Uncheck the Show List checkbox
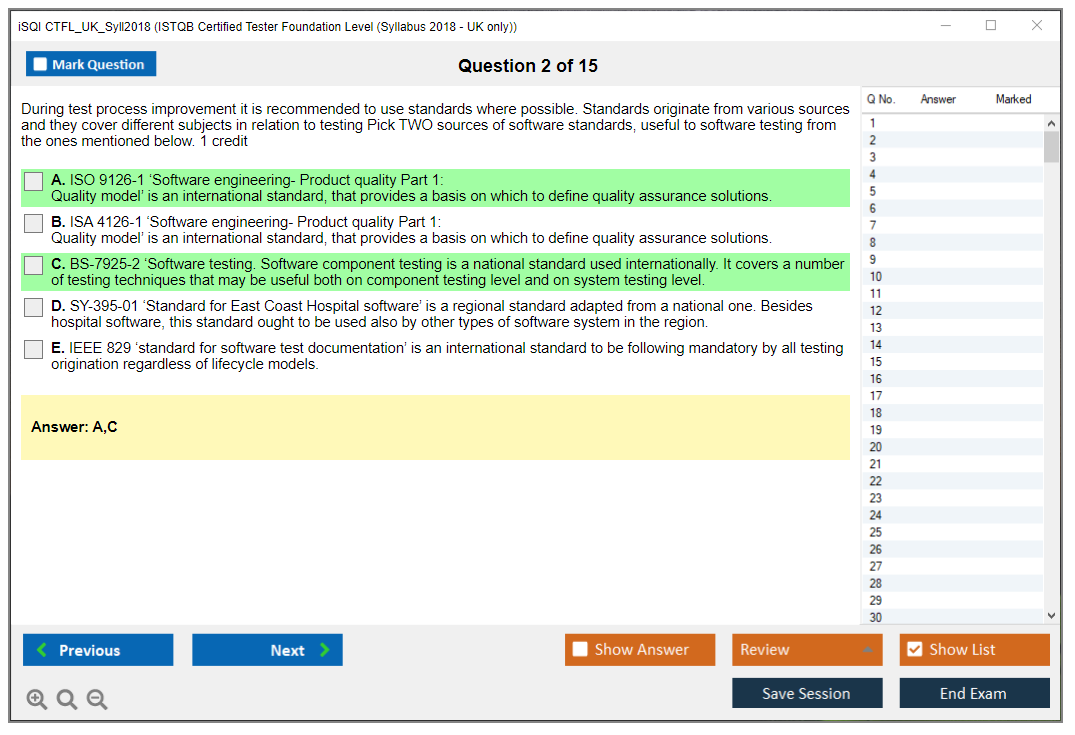The width and height of the screenshot is (1075, 735). tap(914, 650)
